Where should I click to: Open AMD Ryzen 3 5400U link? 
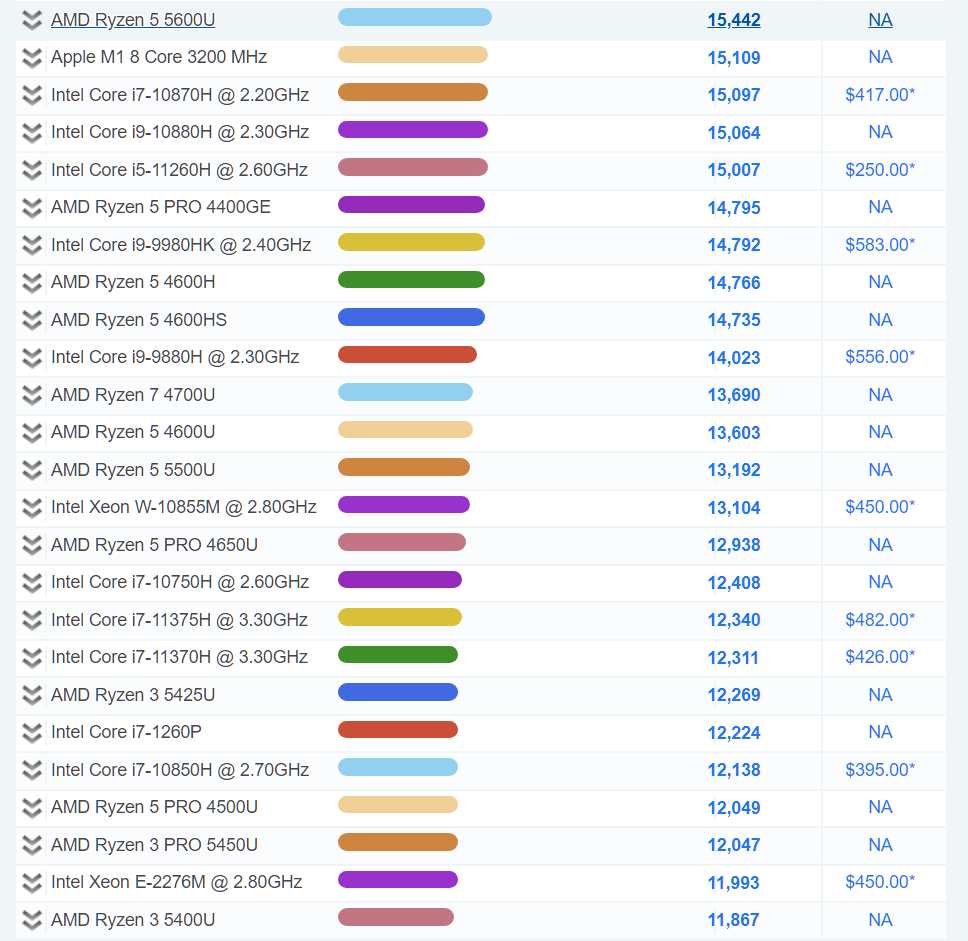tap(133, 919)
